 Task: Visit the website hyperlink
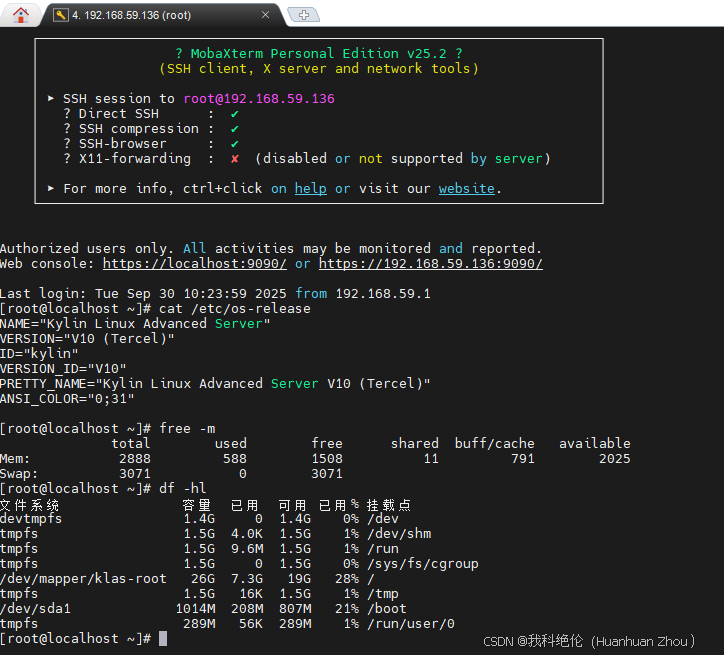point(466,188)
